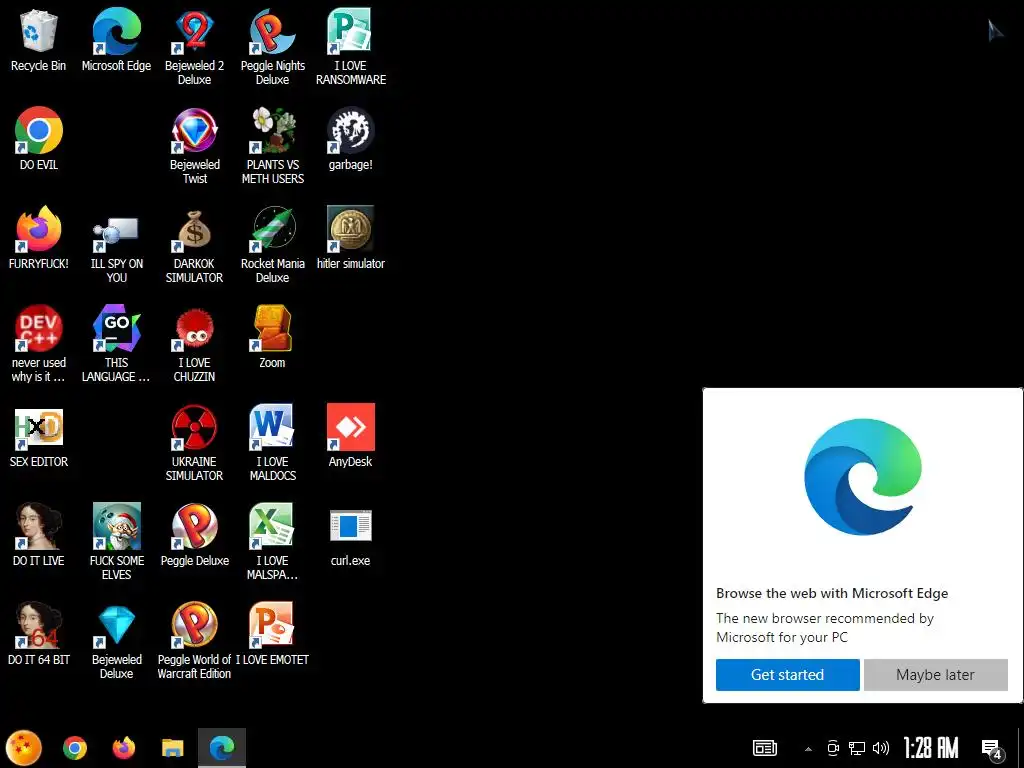Click the PLANTS VS METH USERS shortcut

tap(272, 146)
